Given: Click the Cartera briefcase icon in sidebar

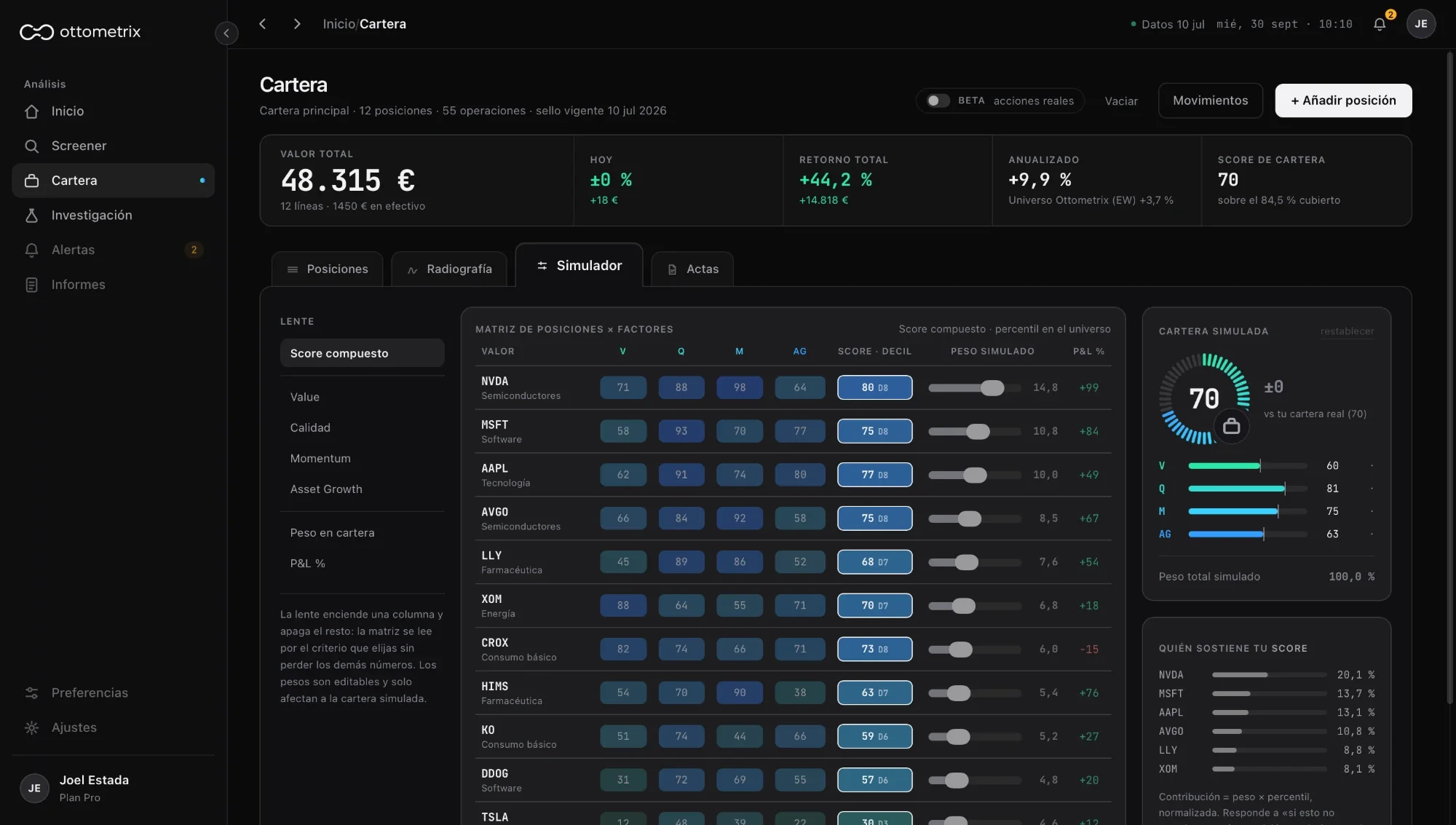Looking at the screenshot, I should 31,181.
